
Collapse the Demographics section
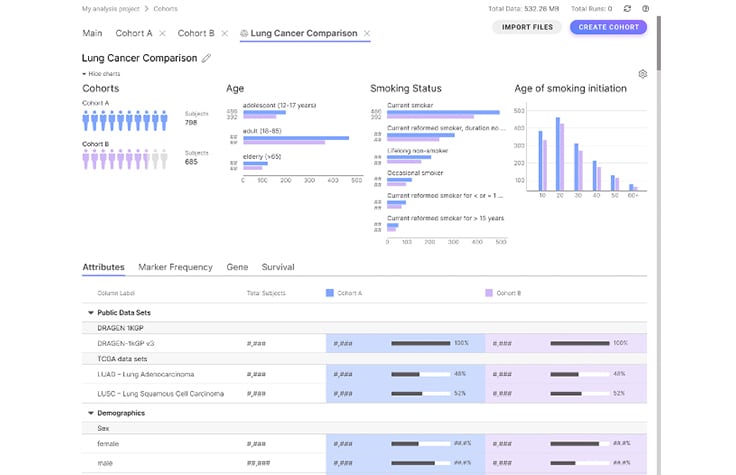(x=91, y=413)
